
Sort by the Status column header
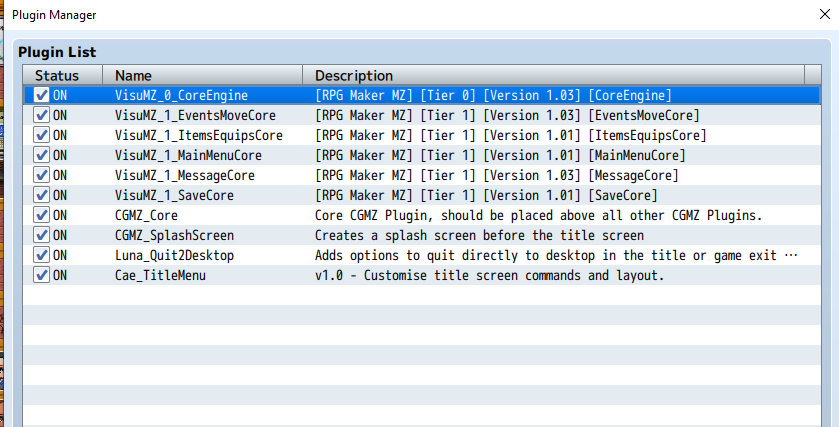click(63, 75)
